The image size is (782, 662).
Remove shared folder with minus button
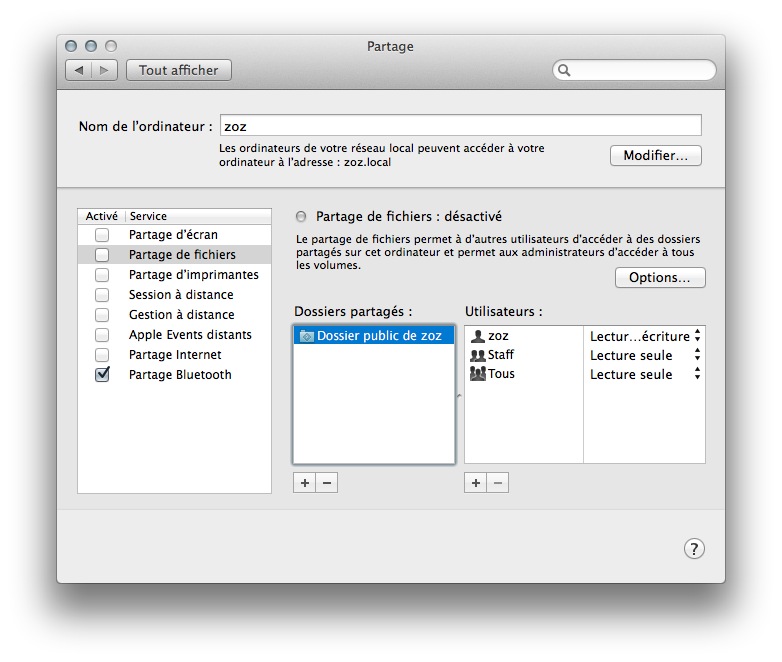pos(327,483)
